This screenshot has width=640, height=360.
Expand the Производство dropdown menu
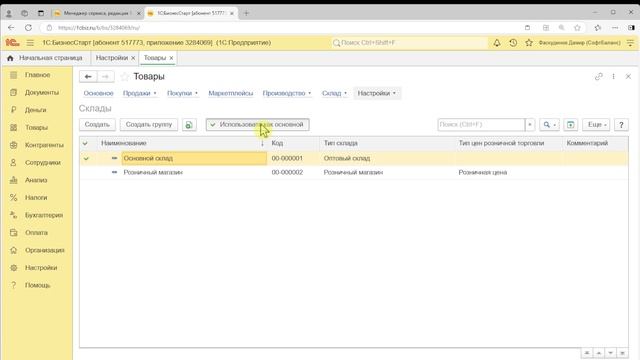(x=287, y=93)
